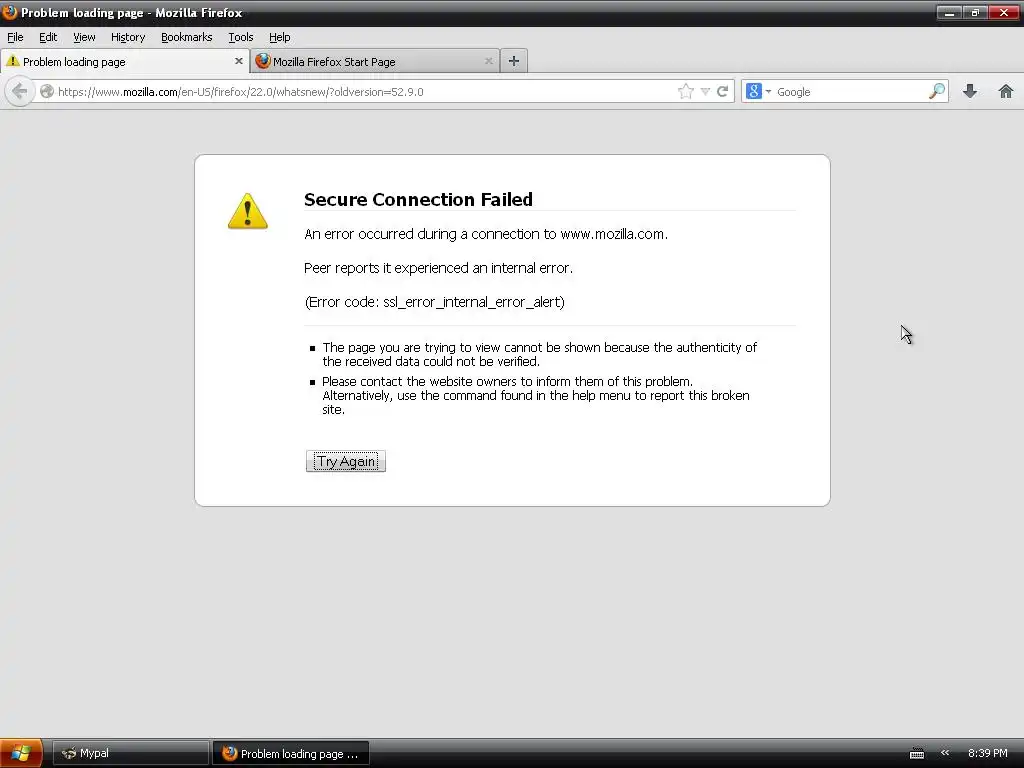Click the 'Peer reports it experienced' text
1024x768 pixels.
click(x=387, y=268)
